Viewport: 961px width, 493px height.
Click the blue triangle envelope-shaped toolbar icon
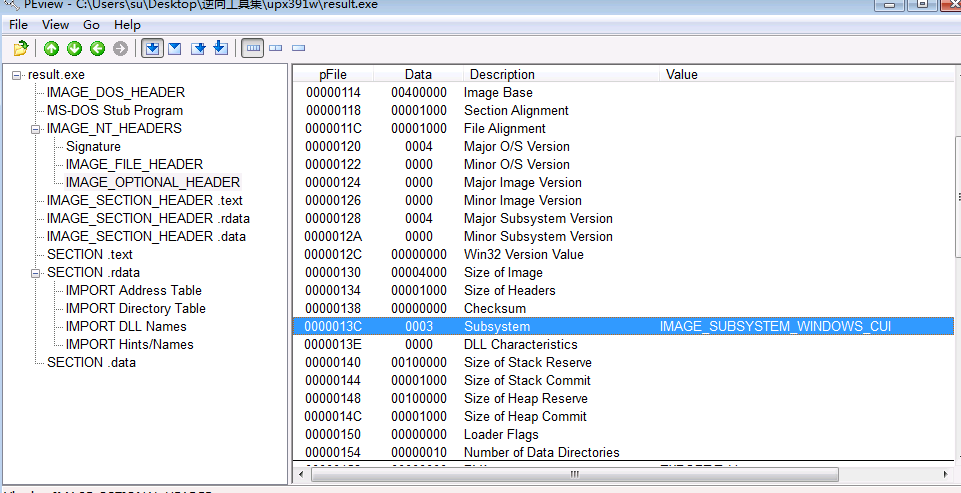tap(175, 48)
